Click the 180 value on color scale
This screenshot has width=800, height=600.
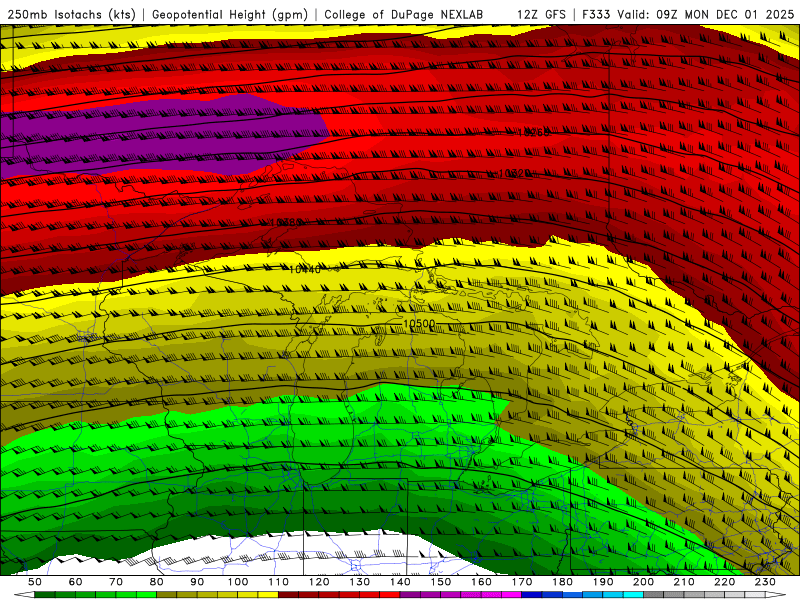click(562, 582)
